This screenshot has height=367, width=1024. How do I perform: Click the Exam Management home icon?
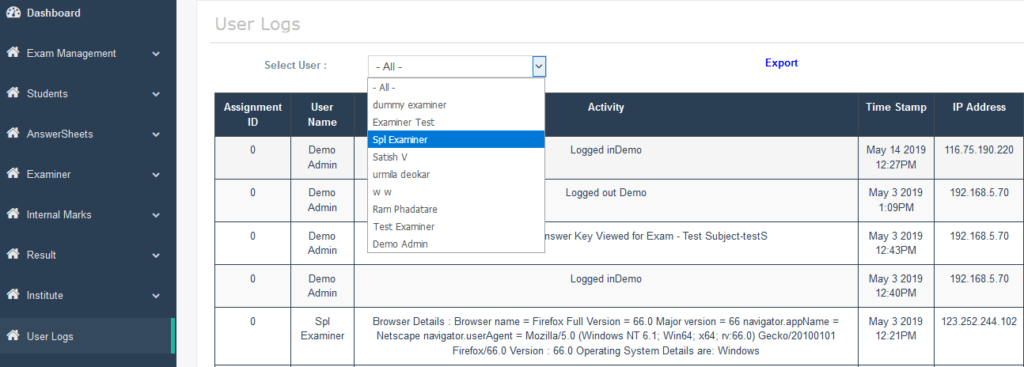tap(12, 52)
